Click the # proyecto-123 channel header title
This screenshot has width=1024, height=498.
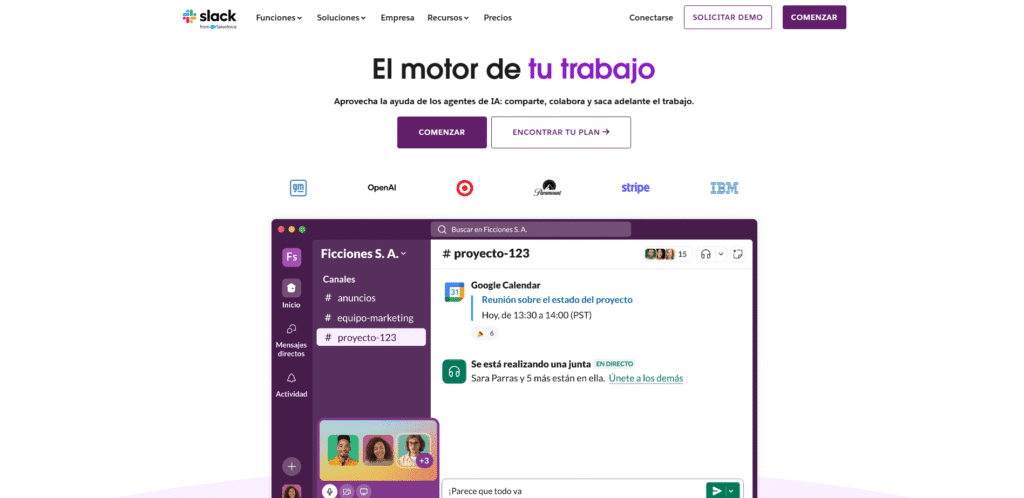pyautogui.click(x=486, y=254)
